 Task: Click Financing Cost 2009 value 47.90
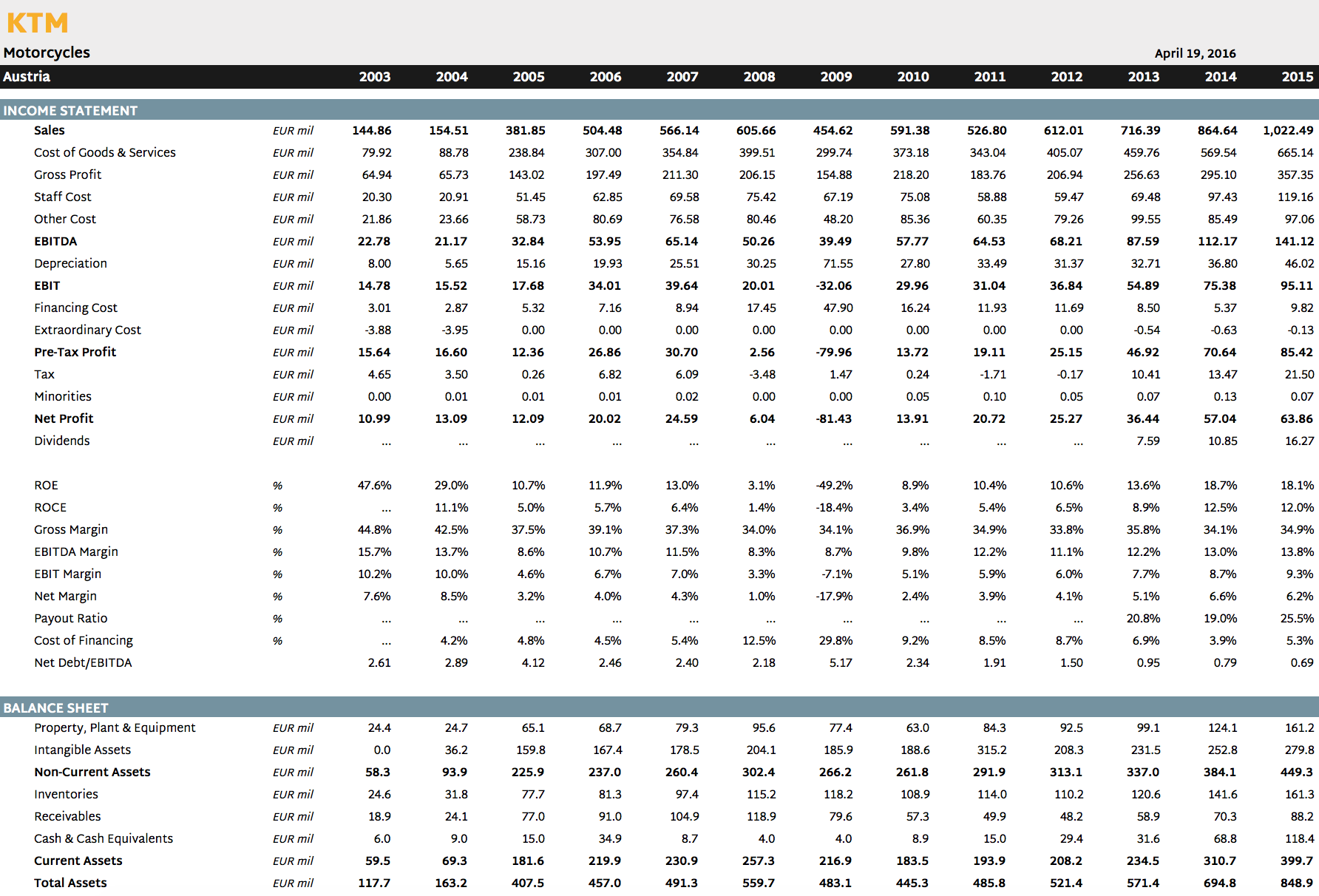pyautogui.click(x=838, y=308)
